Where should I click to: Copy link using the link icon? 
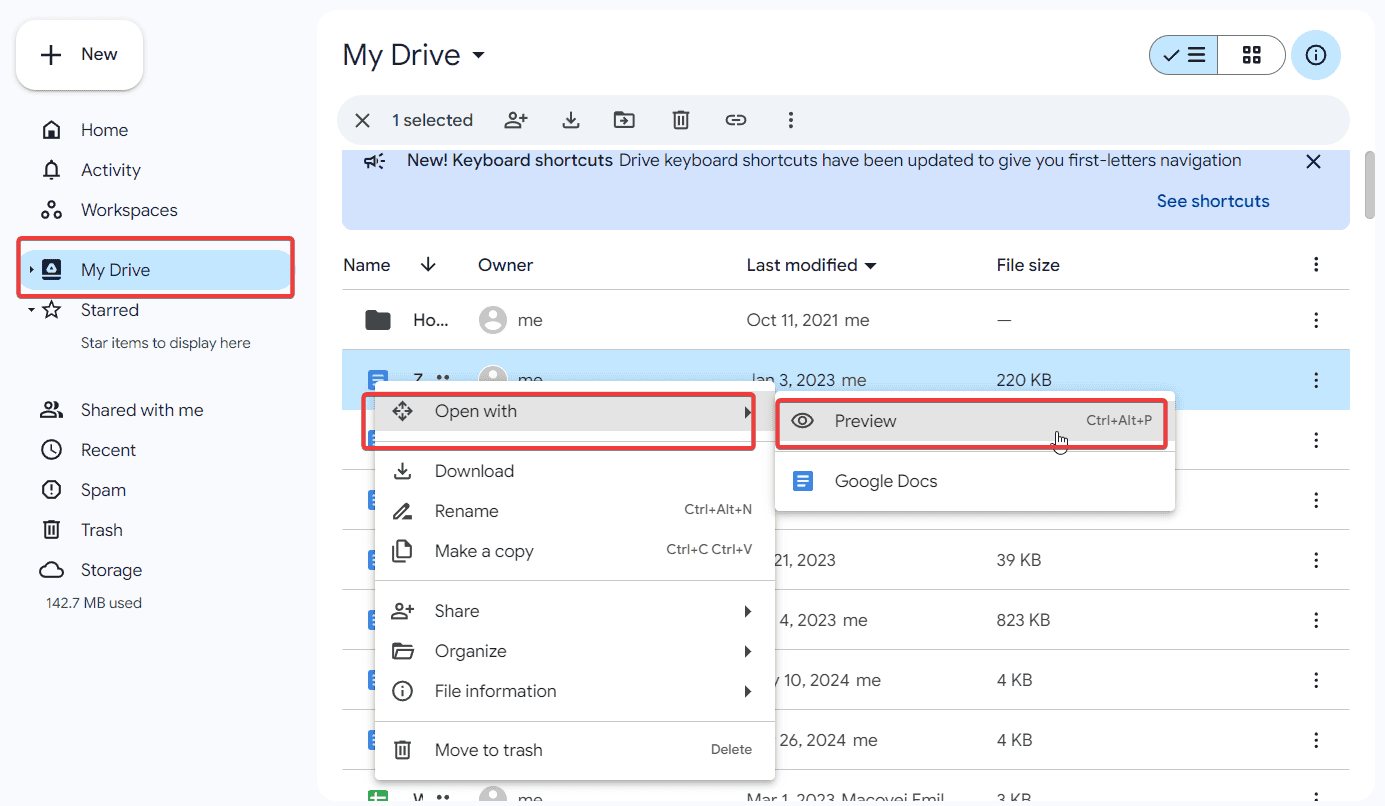coord(736,119)
